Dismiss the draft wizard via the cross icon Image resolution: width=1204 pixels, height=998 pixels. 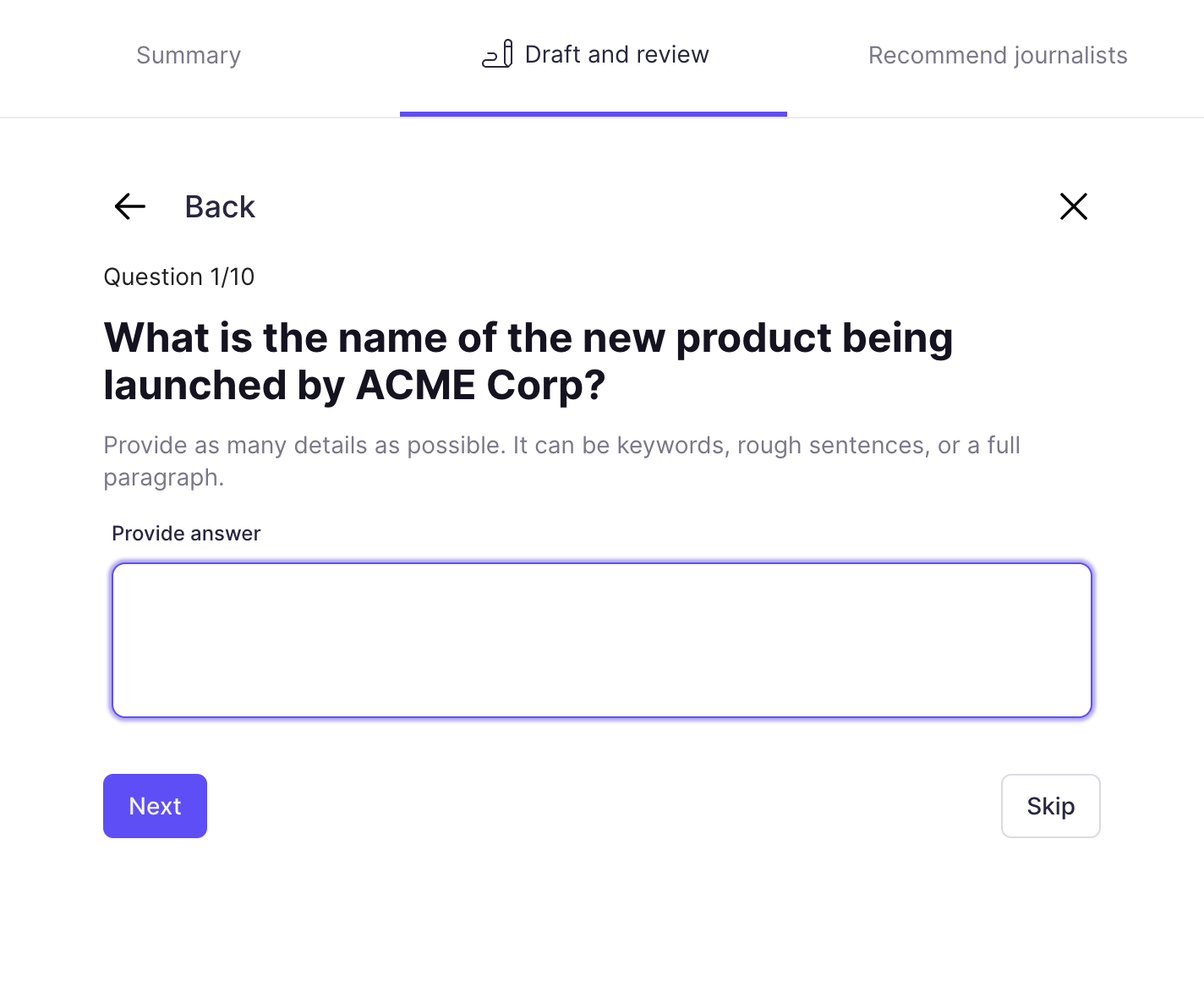(x=1074, y=206)
